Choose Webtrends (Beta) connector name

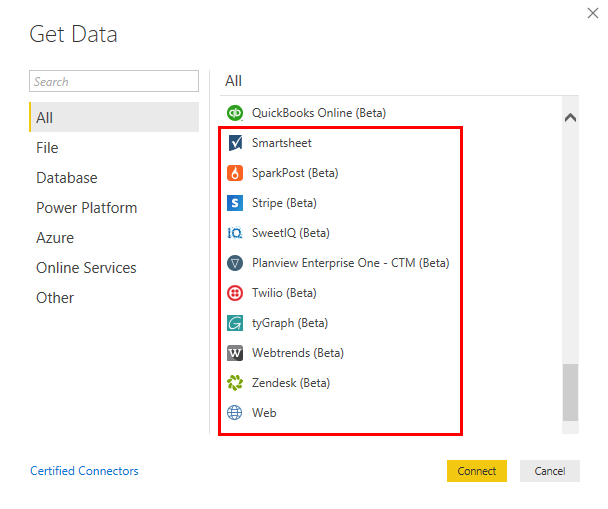pyautogui.click(x=298, y=353)
